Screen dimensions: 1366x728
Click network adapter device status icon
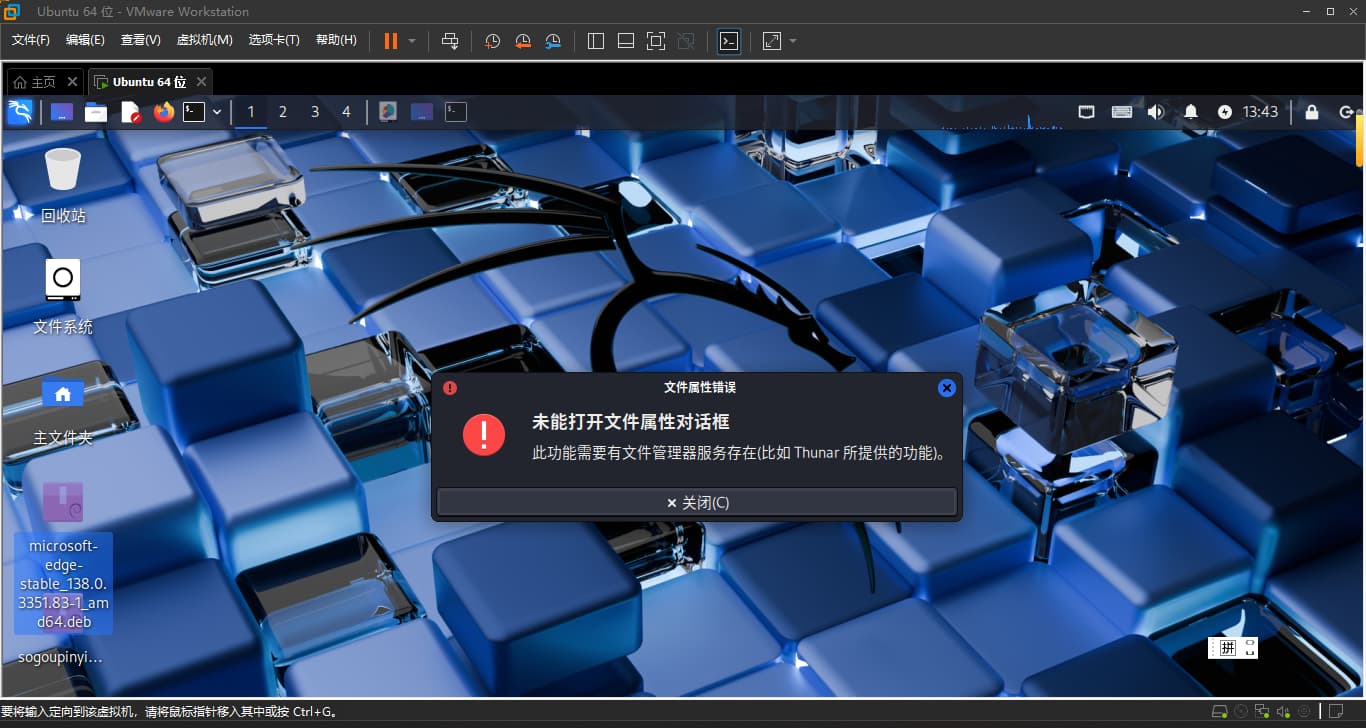click(x=1263, y=712)
